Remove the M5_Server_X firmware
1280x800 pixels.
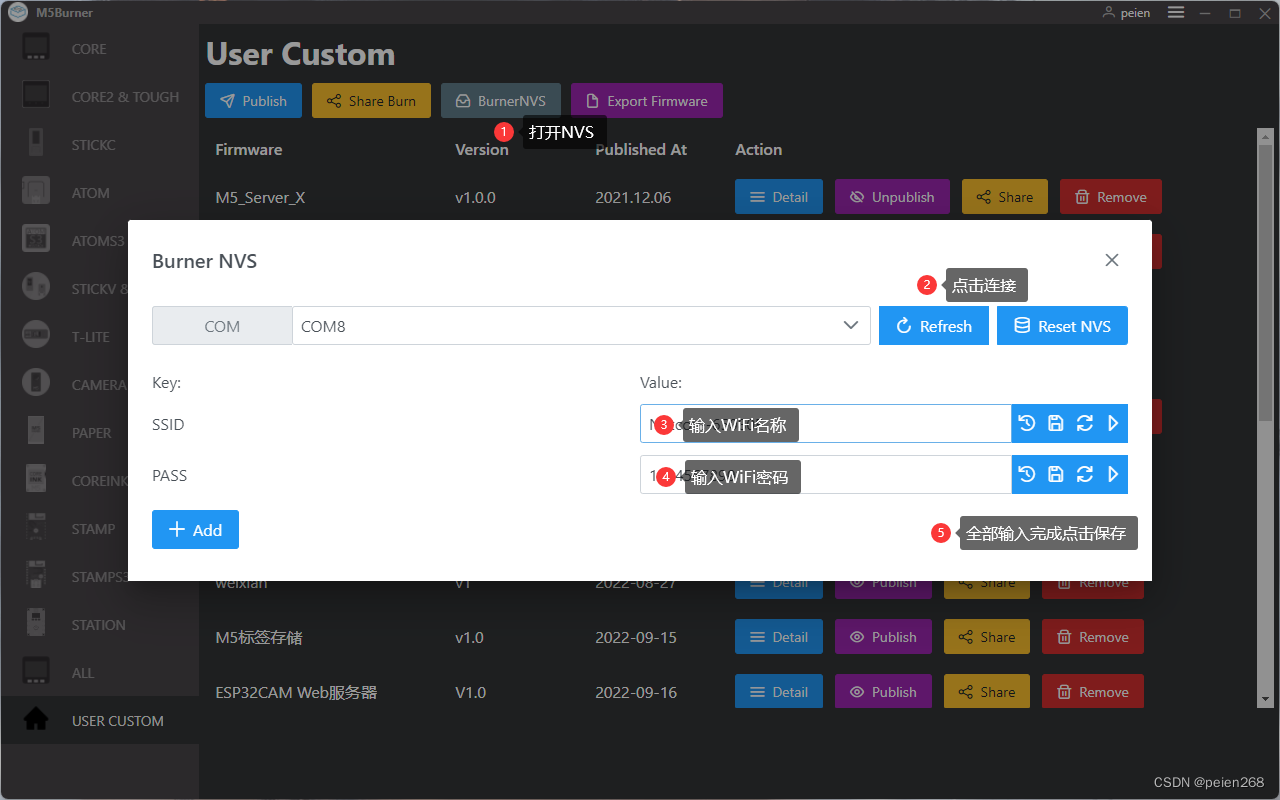click(1111, 197)
